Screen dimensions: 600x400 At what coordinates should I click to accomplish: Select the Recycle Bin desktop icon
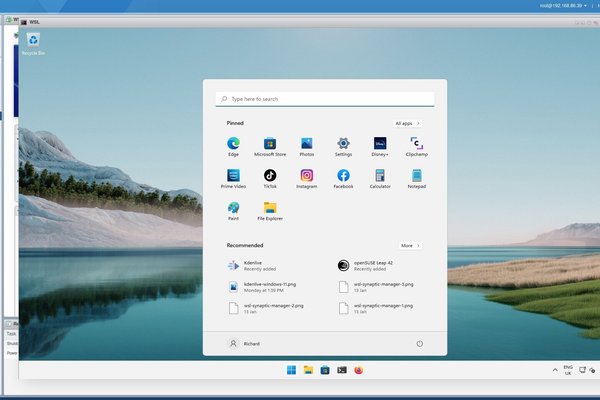tap(33, 44)
